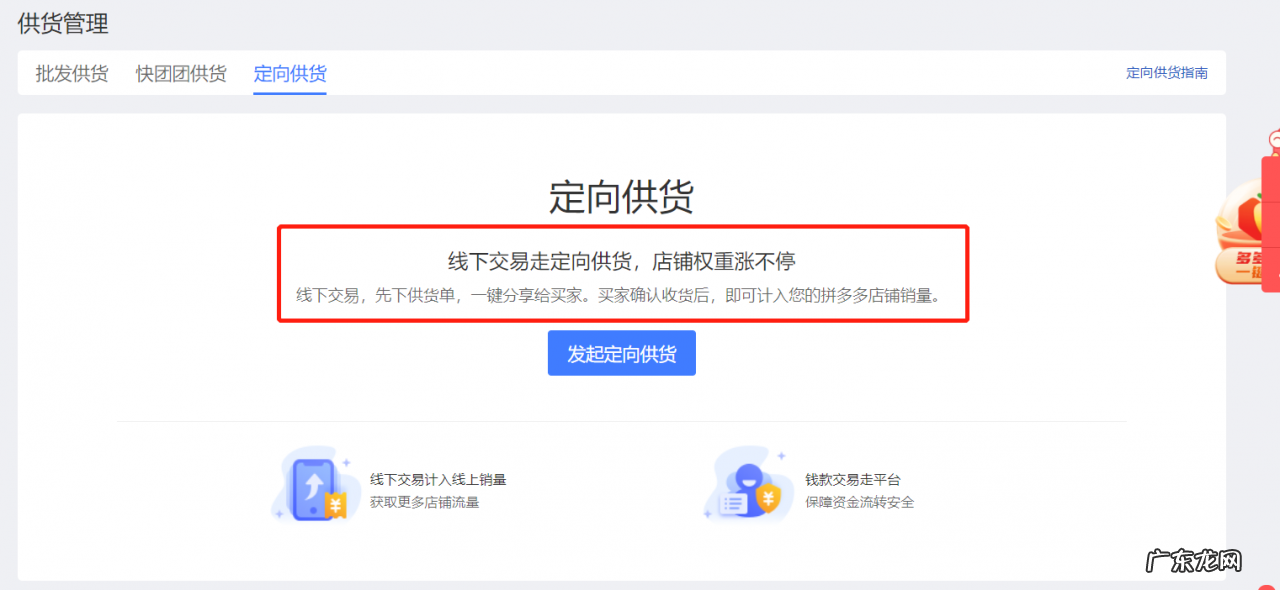Click inside the red highlighted promotion box
The image size is (1280, 590).
pyautogui.click(x=622, y=275)
